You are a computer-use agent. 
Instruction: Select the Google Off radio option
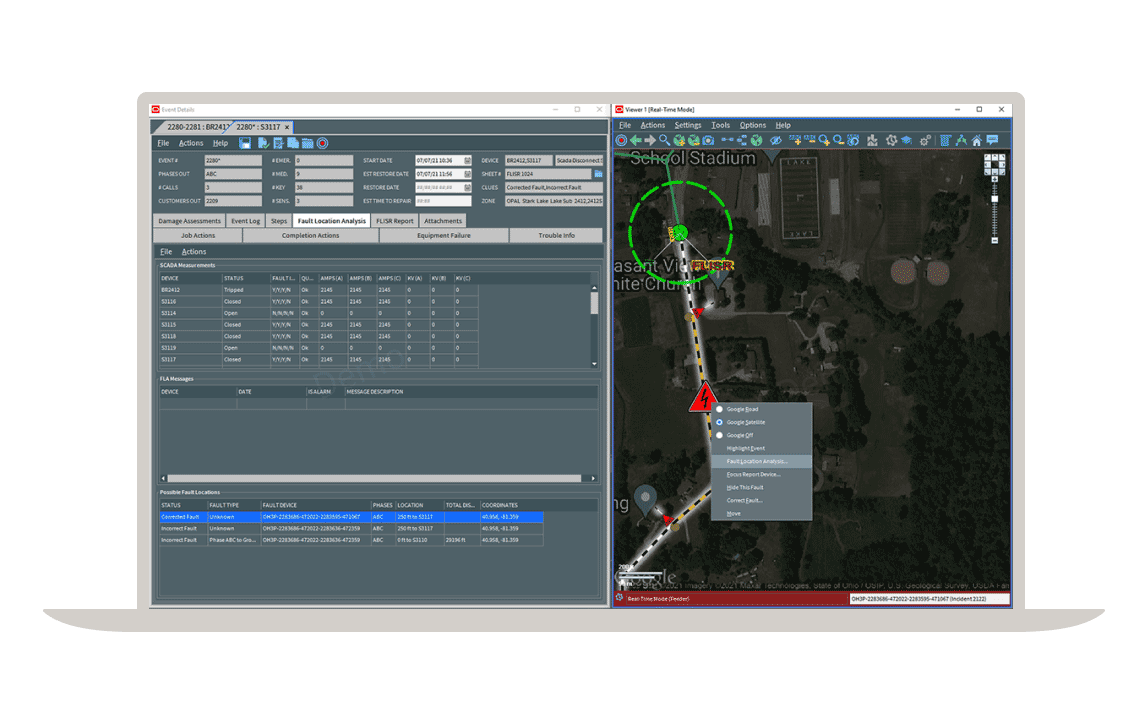click(720, 435)
